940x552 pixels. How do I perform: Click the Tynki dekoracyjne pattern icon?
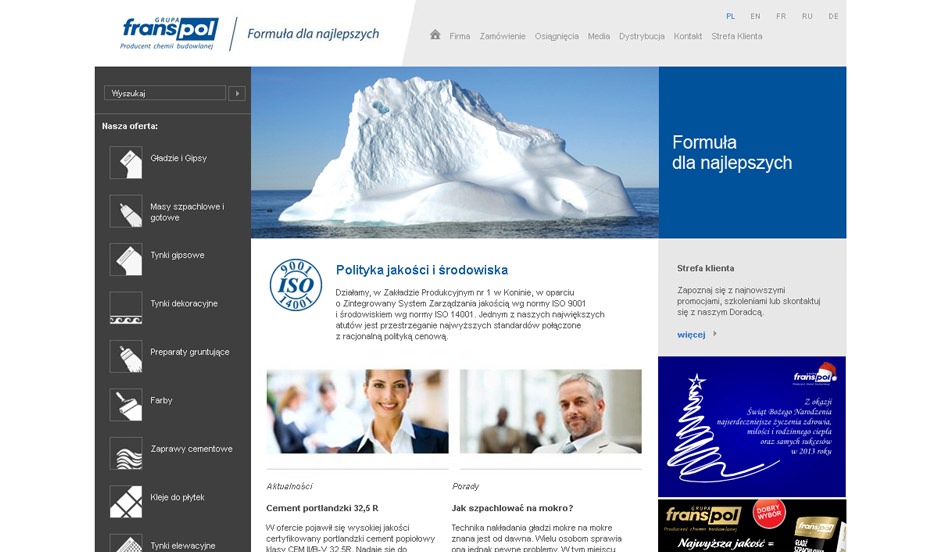126,308
